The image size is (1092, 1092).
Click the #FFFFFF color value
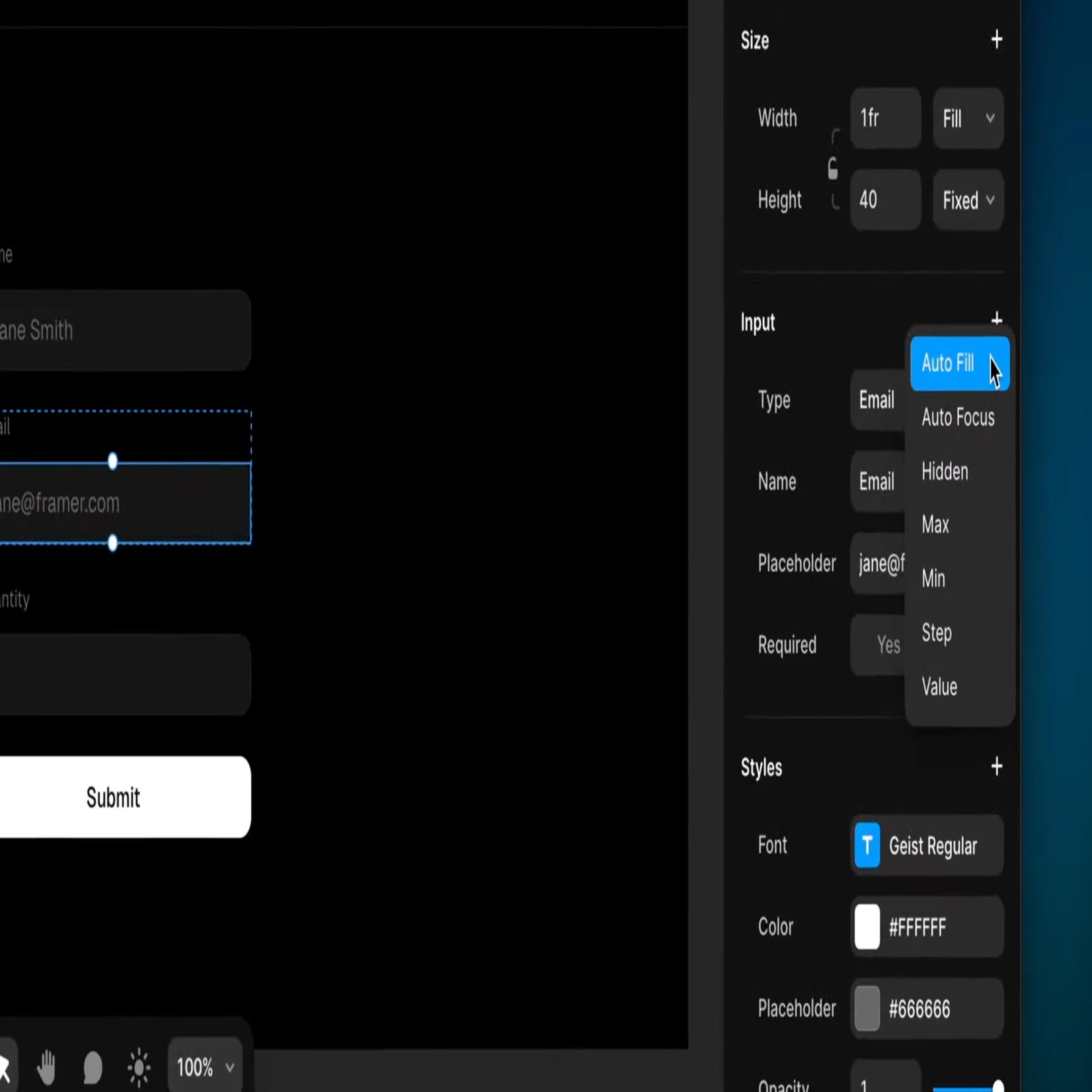tap(917, 927)
